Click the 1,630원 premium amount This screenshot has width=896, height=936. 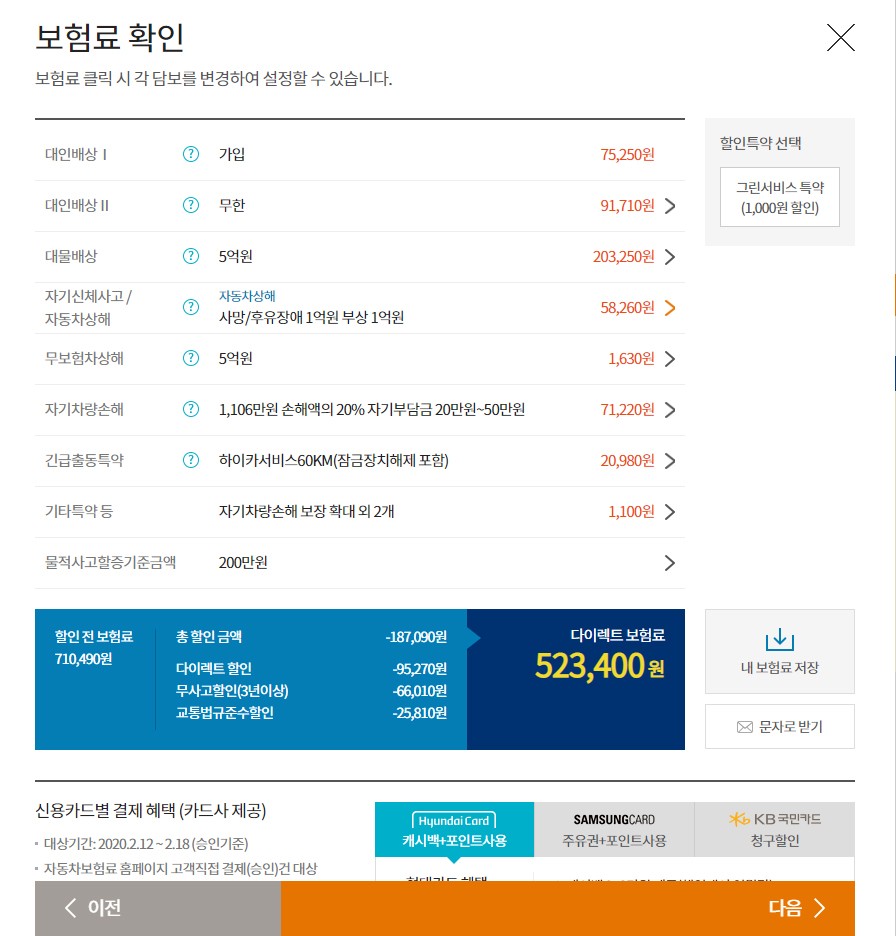coord(631,359)
